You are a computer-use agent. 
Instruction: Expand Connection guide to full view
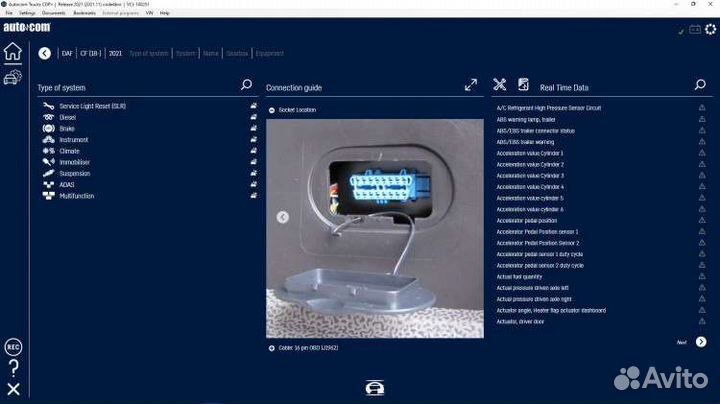[471, 85]
